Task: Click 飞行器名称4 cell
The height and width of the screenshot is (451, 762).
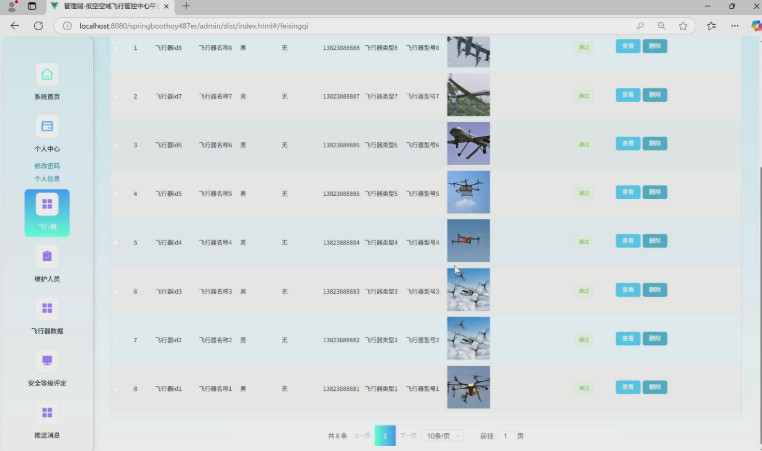Action: click(x=215, y=242)
